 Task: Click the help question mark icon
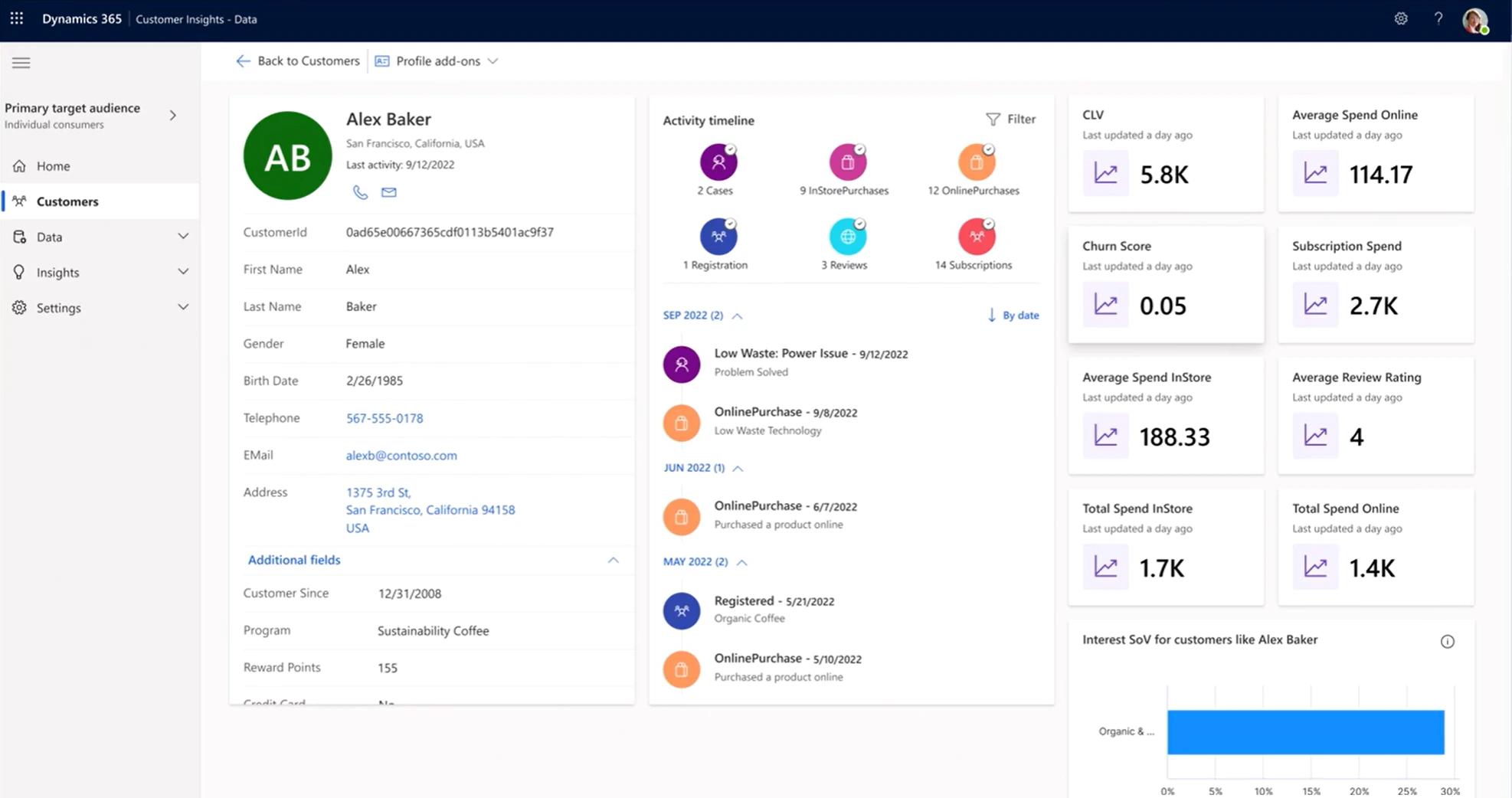(x=1438, y=18)
